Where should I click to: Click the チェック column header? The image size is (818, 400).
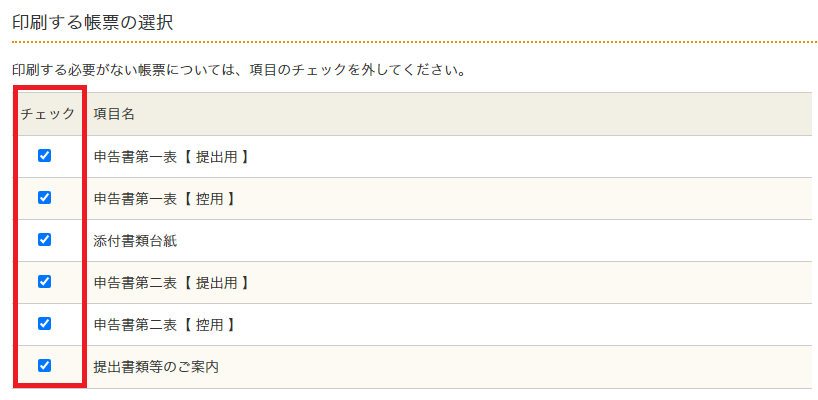[x=48, y=114]
